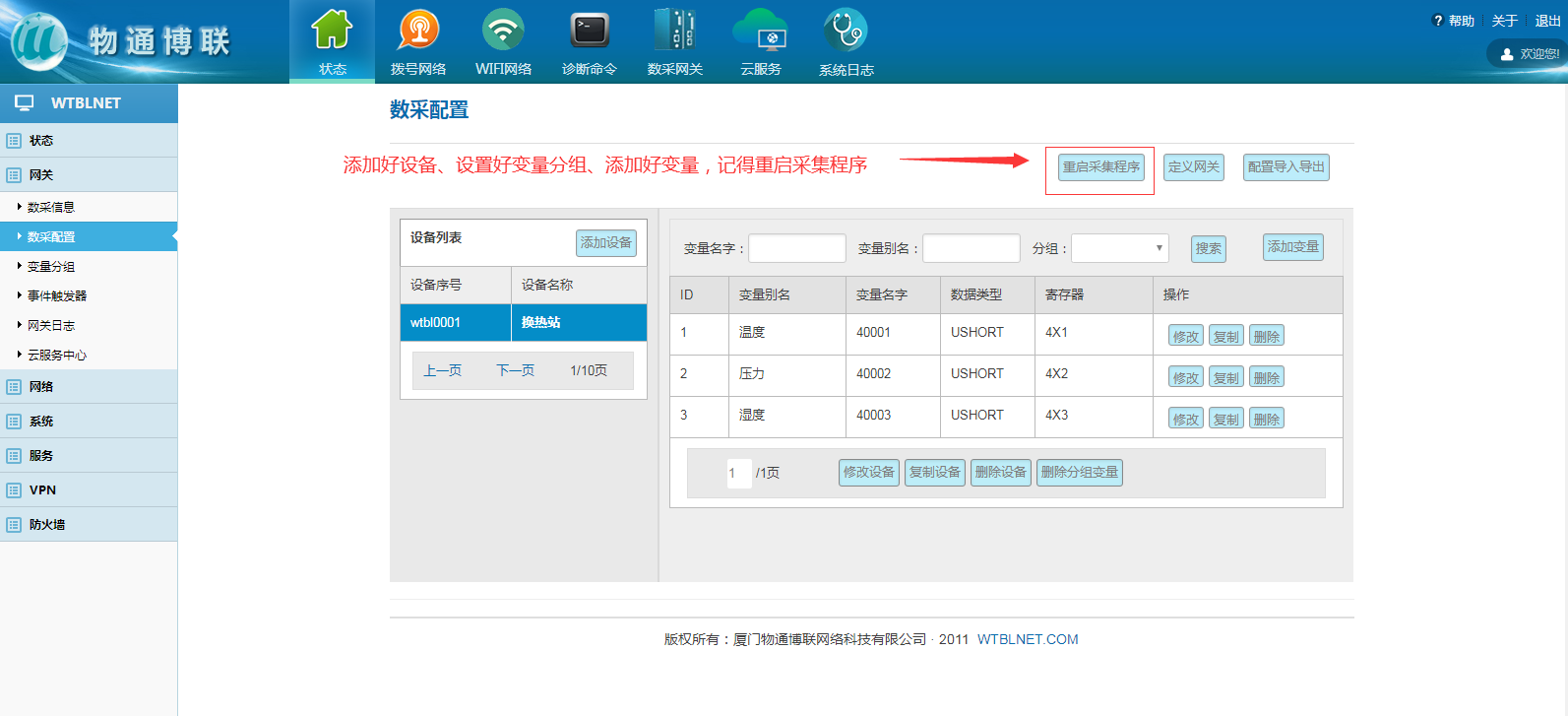
Task: Click 修改 for the 压力 row
Action: click(1186, 377)
